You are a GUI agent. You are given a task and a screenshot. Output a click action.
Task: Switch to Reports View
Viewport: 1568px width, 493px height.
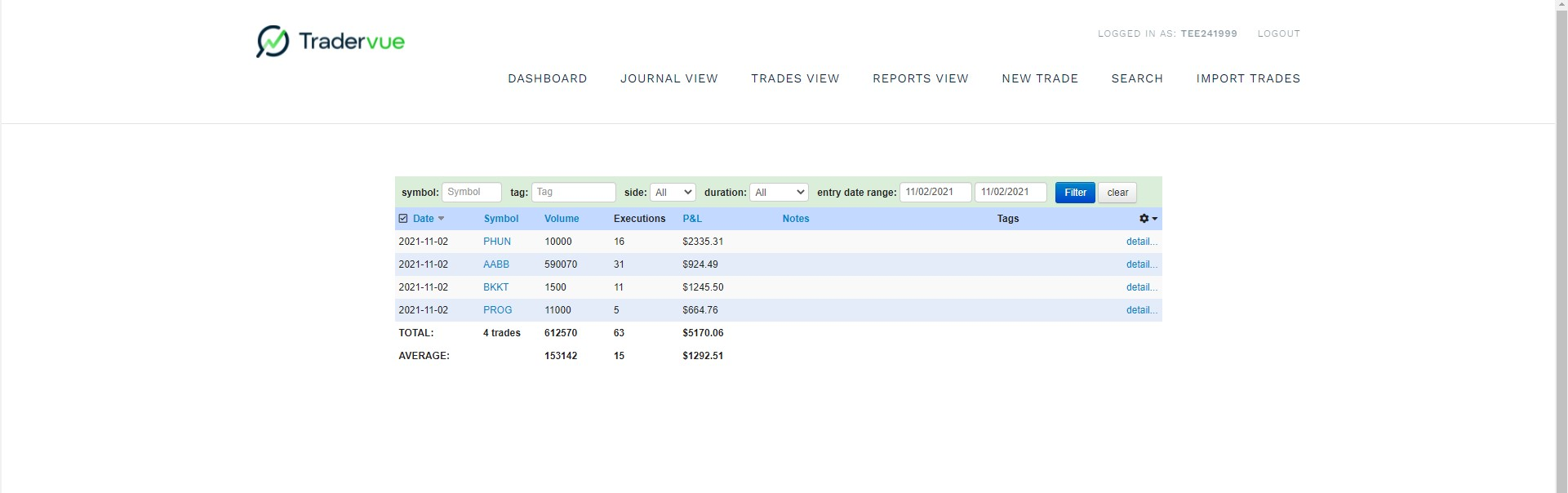point(920,78)
